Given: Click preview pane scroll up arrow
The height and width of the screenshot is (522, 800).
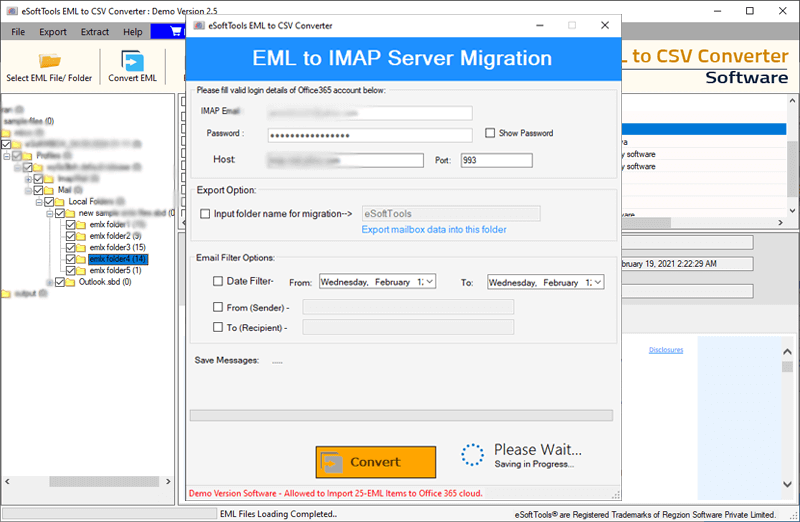Looking at the screenshot, I should point(787,352).
